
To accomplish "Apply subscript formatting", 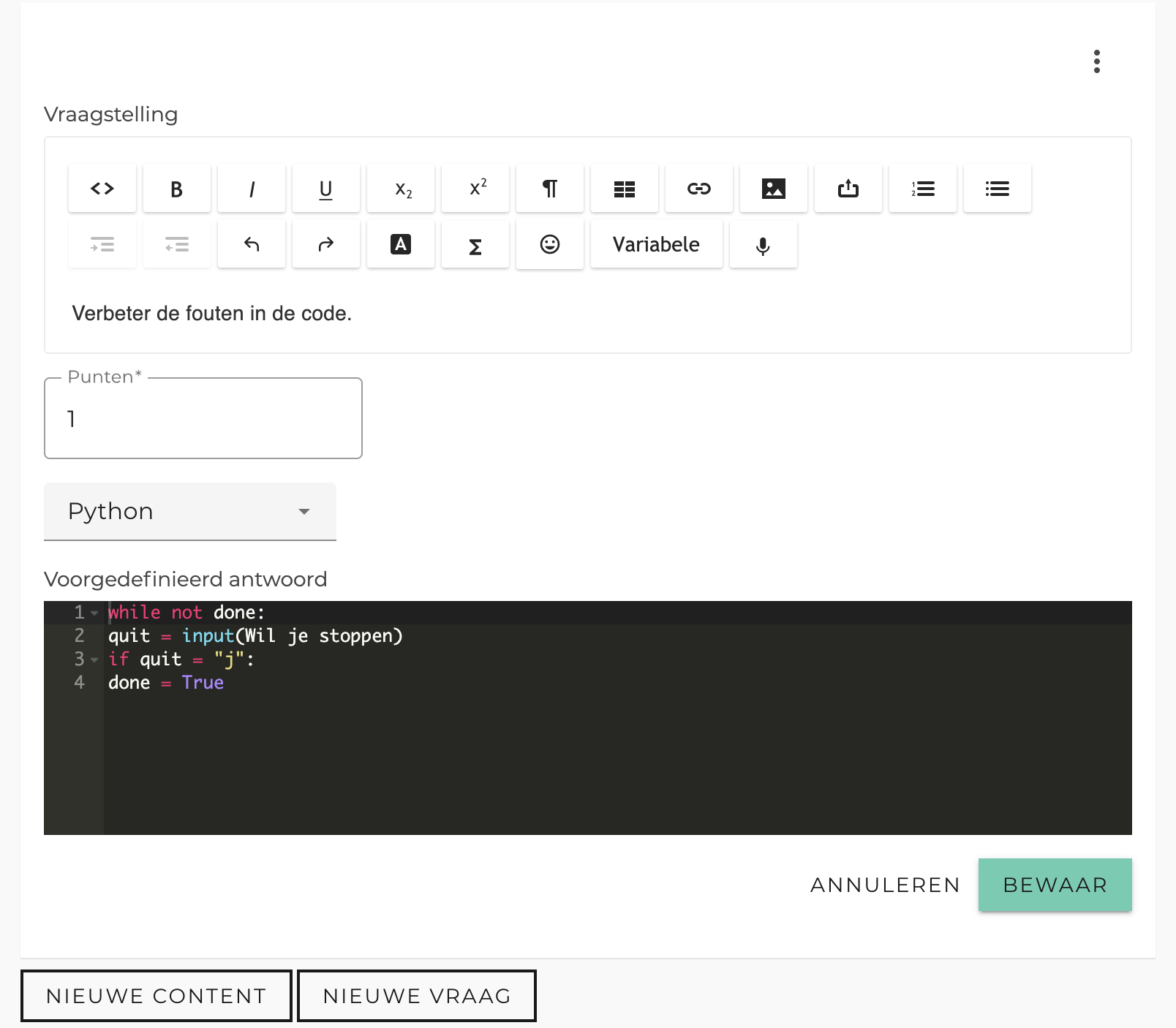I will pos(401,189).
